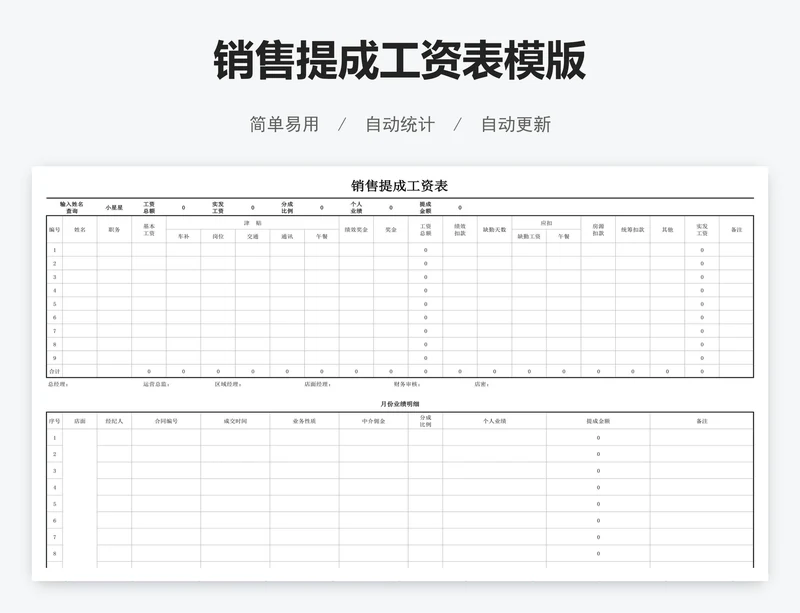Select the 合同编号 cell in detail row 3
This screenshot has width=800, height=613.
pos(166,471)
